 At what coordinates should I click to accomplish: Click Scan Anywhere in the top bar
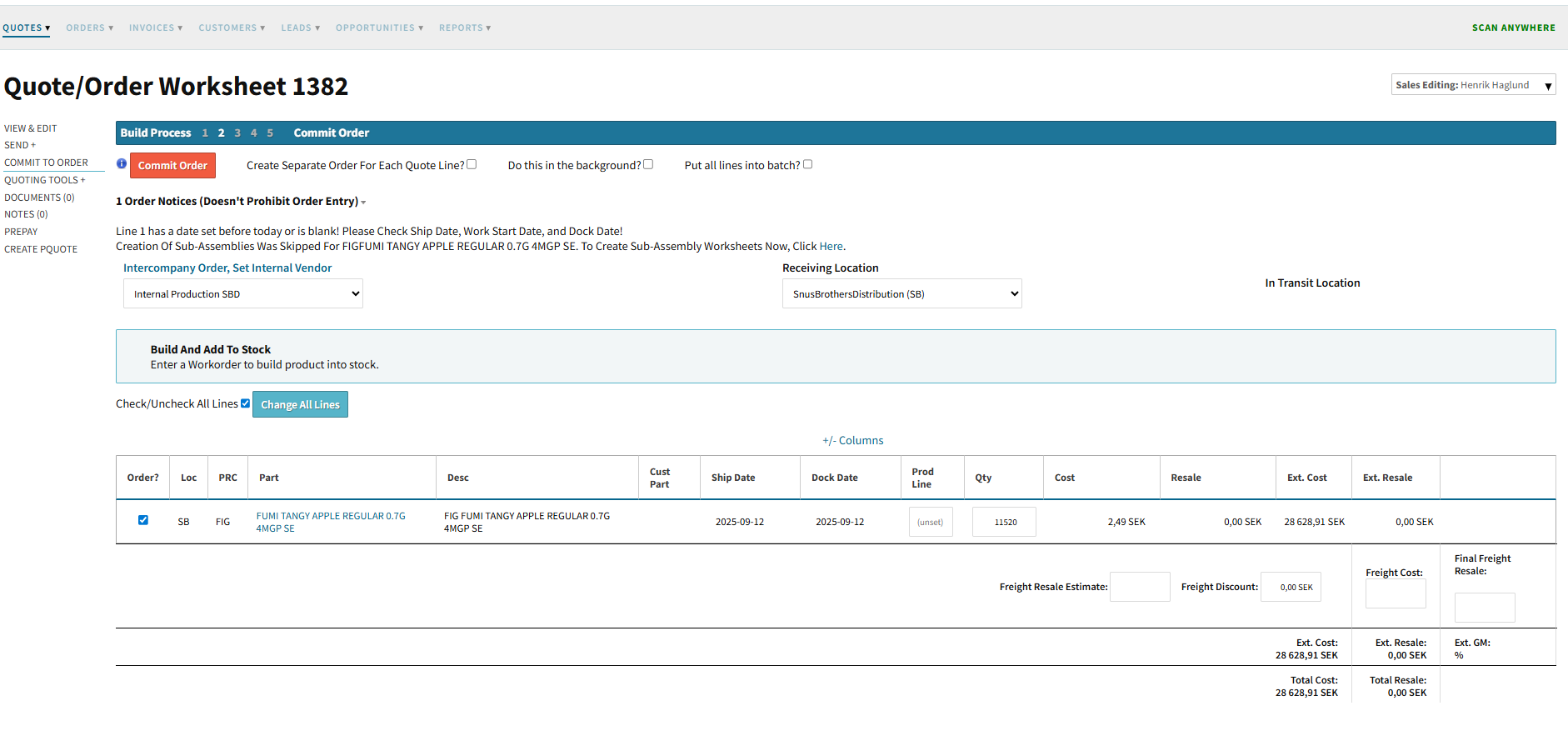[1513, 28]
